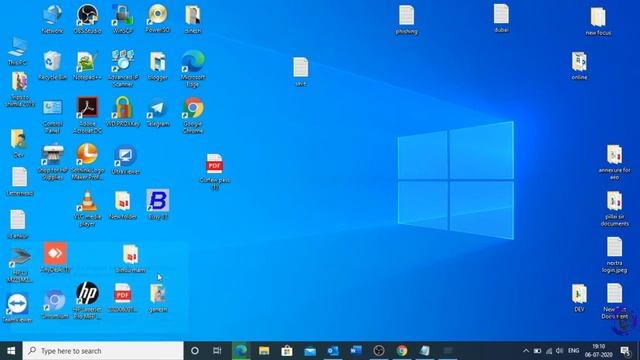Viewport: 640px width, 360px height.
Task: Open the phishing text file
Action: click(407, 20)
